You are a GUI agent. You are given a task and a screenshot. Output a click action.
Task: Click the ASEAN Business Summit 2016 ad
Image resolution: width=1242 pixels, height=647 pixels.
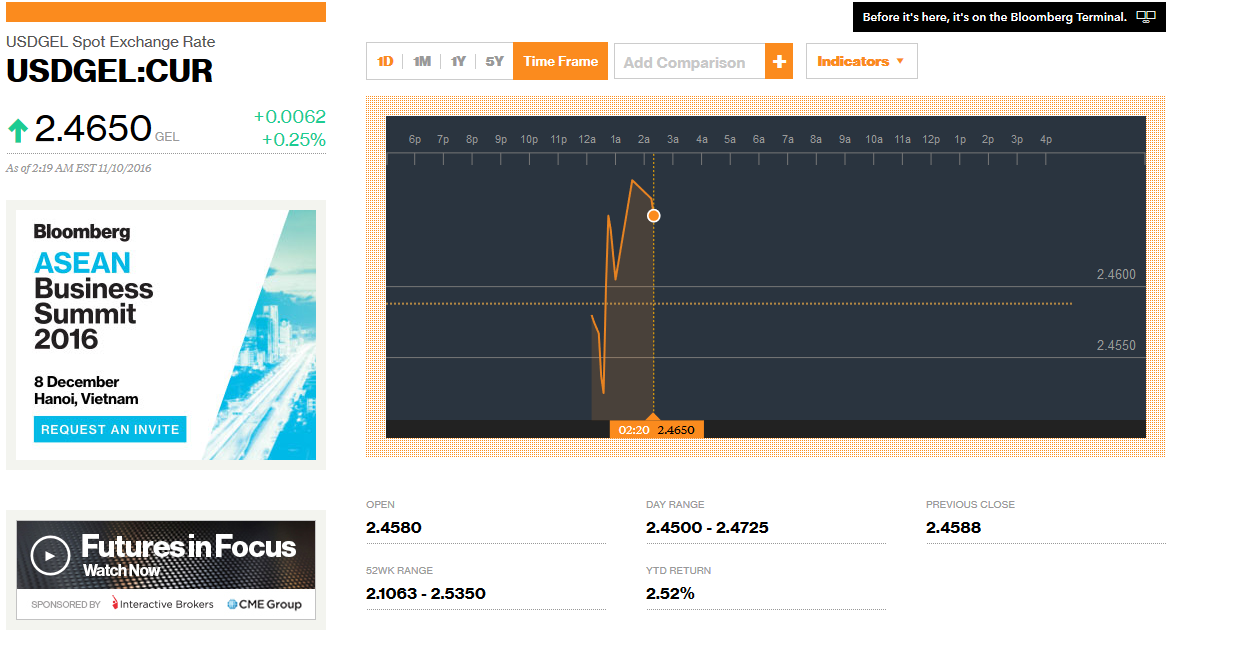166,335
